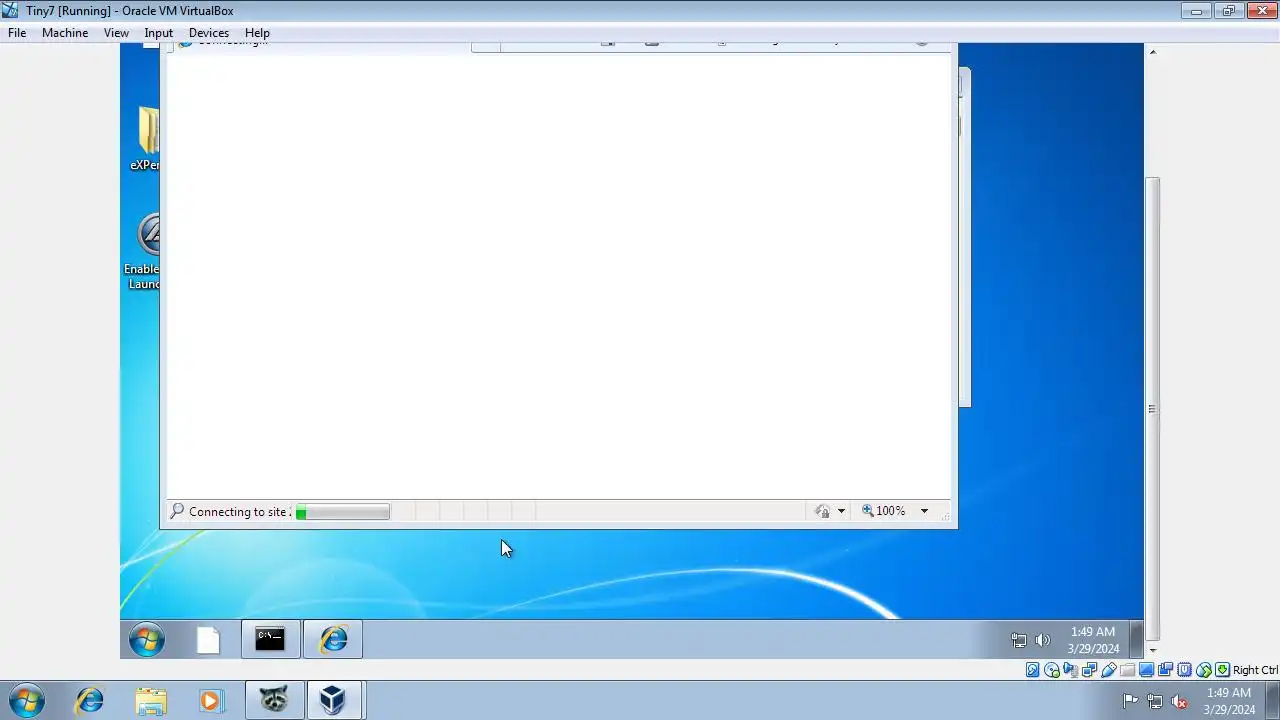Image resolution: width=1280 pixels, height=720 pixels.
Task: Click the host network tray icon
Action: (1155, 701)
